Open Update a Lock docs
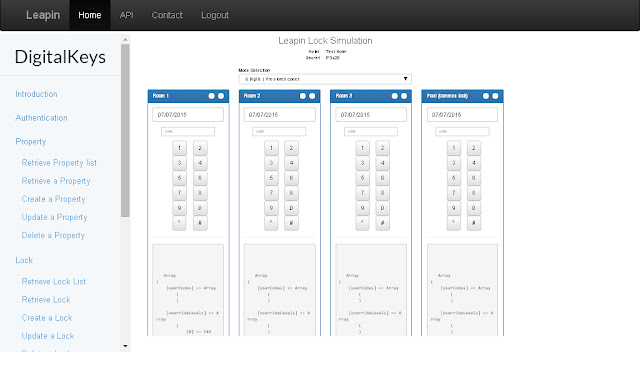 click(48, 336)
